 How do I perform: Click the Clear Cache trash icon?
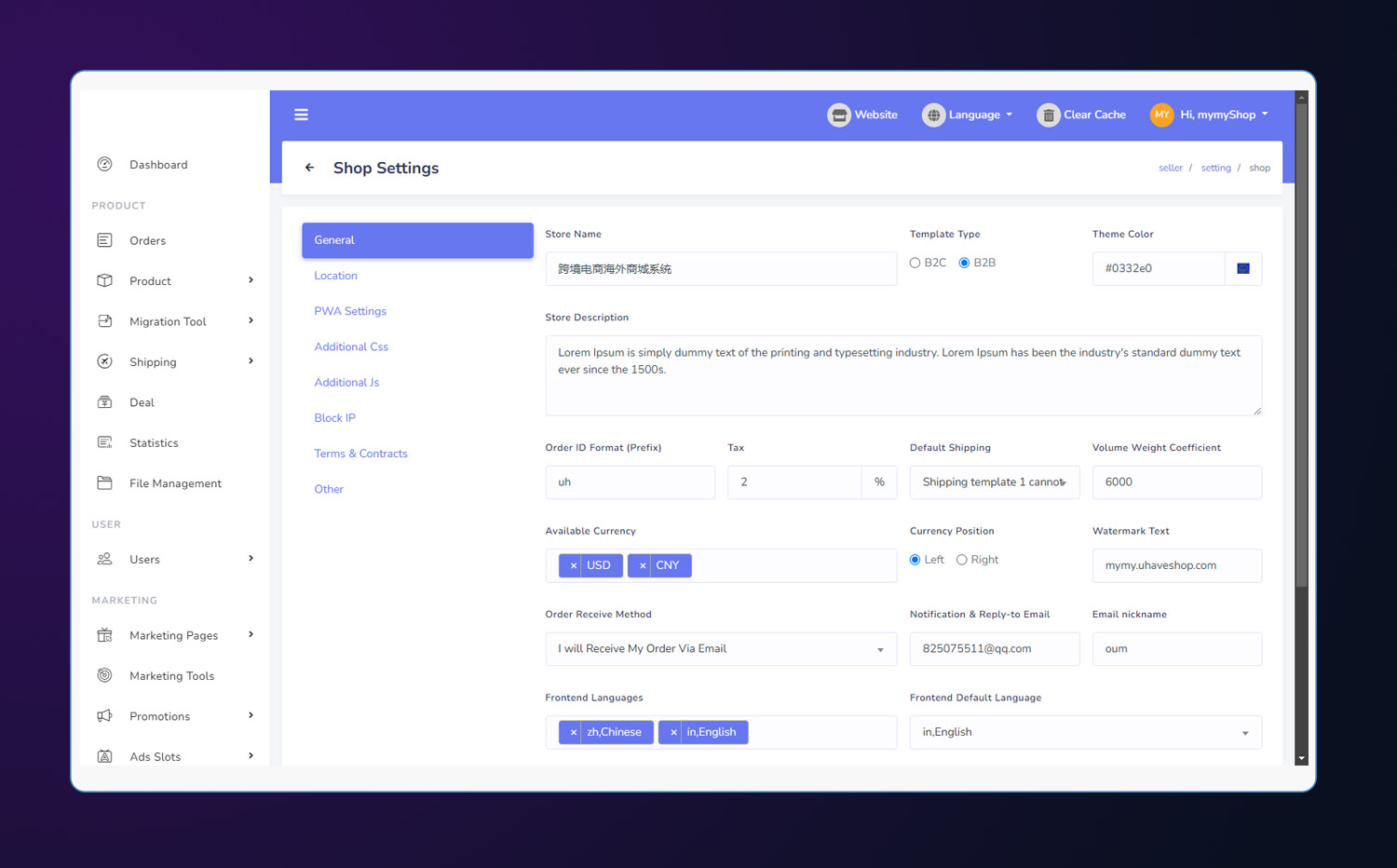[x=1049, y=115]
